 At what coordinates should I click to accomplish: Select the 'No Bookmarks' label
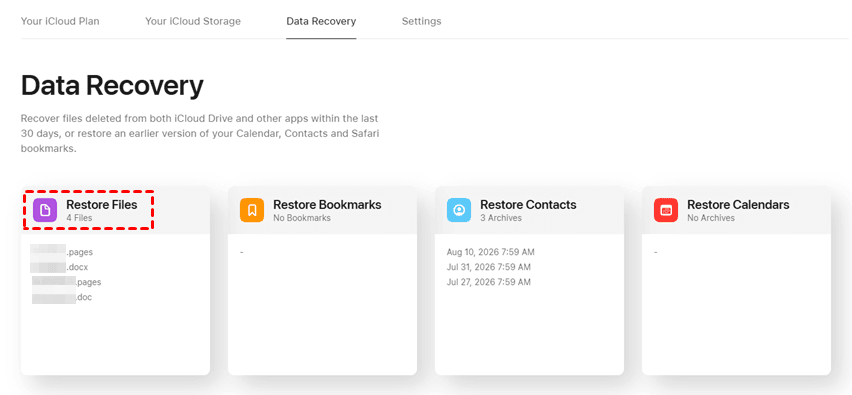[302, 218]
